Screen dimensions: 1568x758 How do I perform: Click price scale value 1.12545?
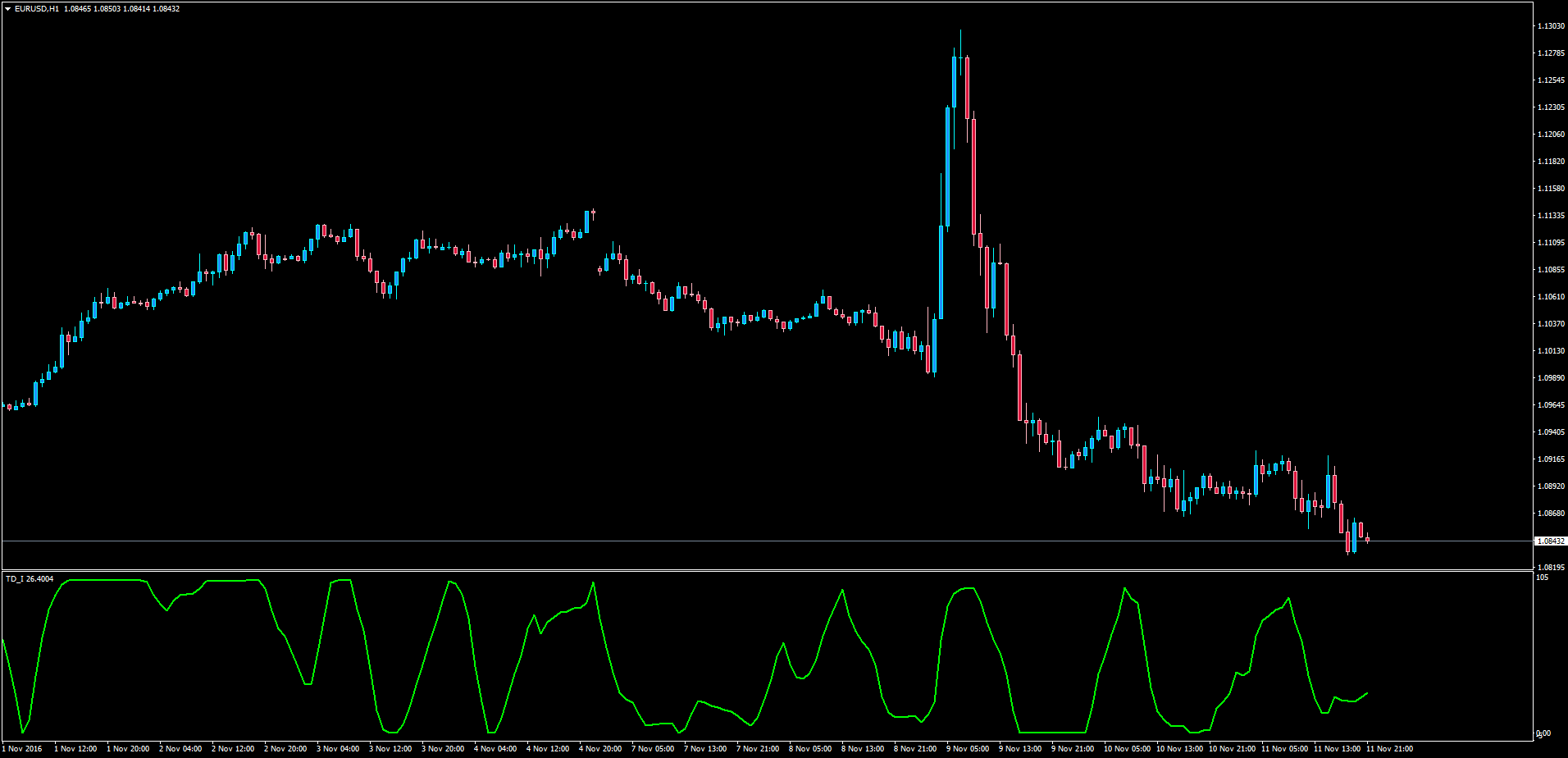[1552, 80]
